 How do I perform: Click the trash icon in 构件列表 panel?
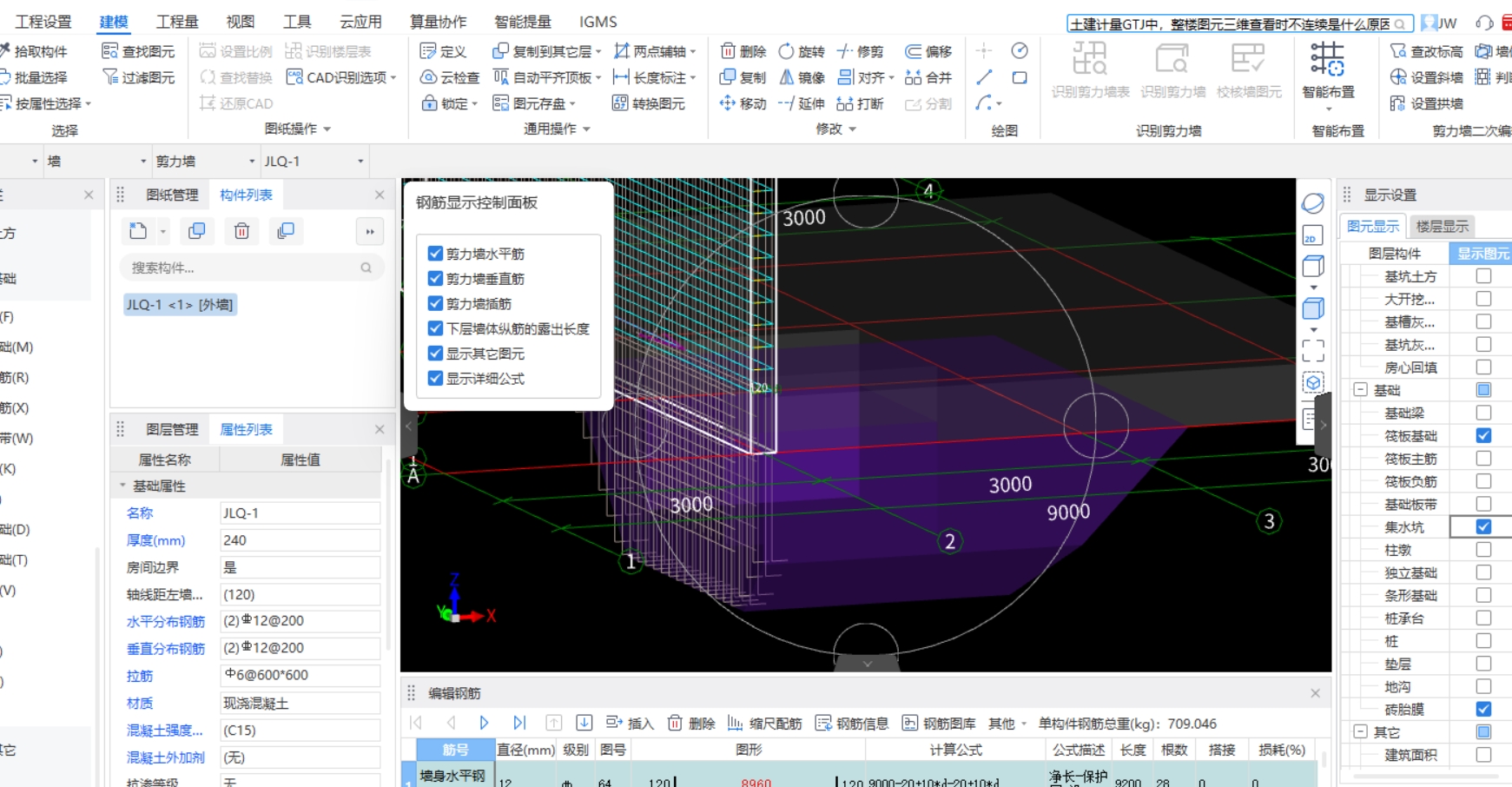pos(241,231)
